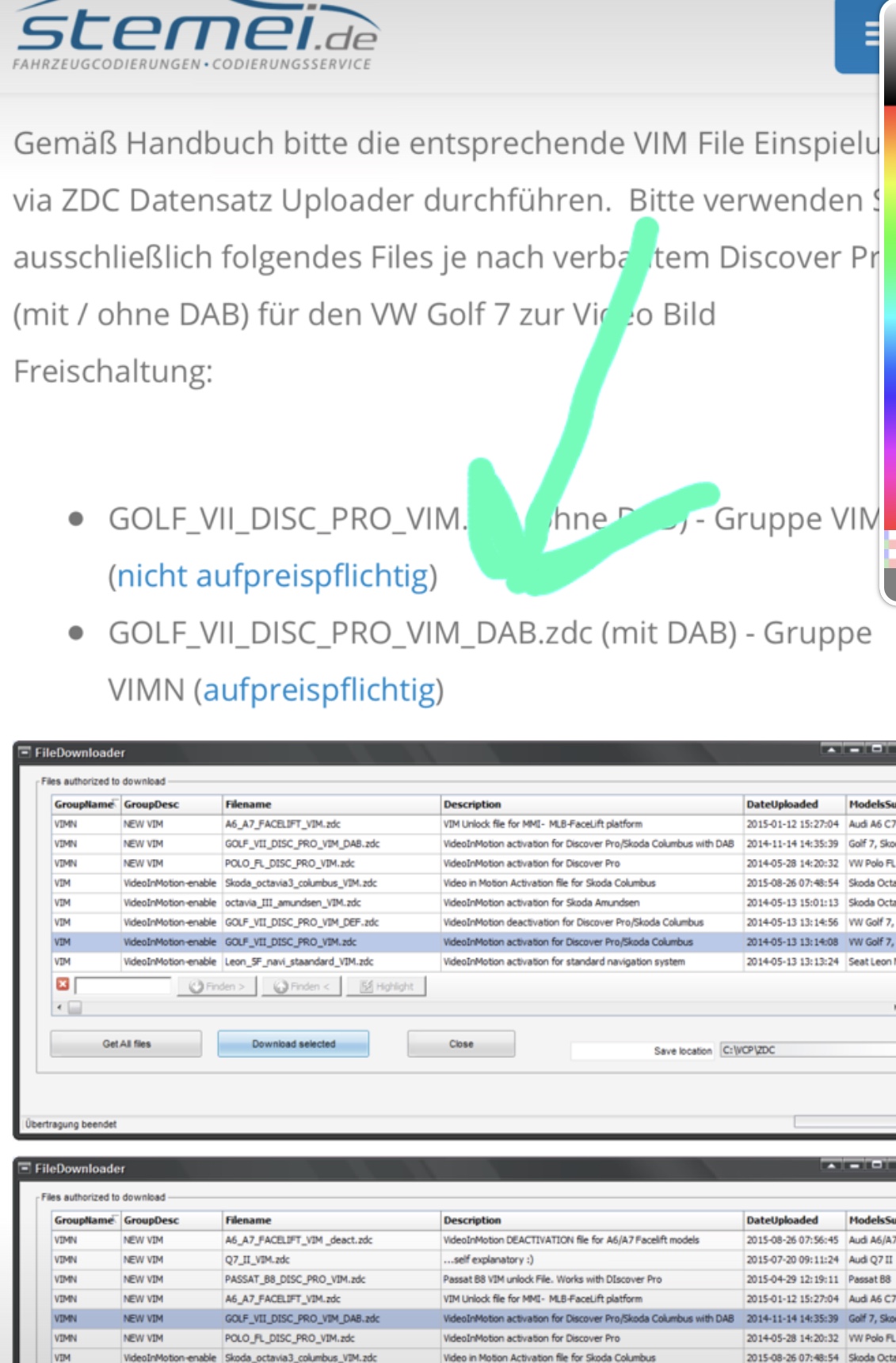
Task: Sort by Description in second FileDownloader window
Action: pyautogui.click(x=592, y=1220)
